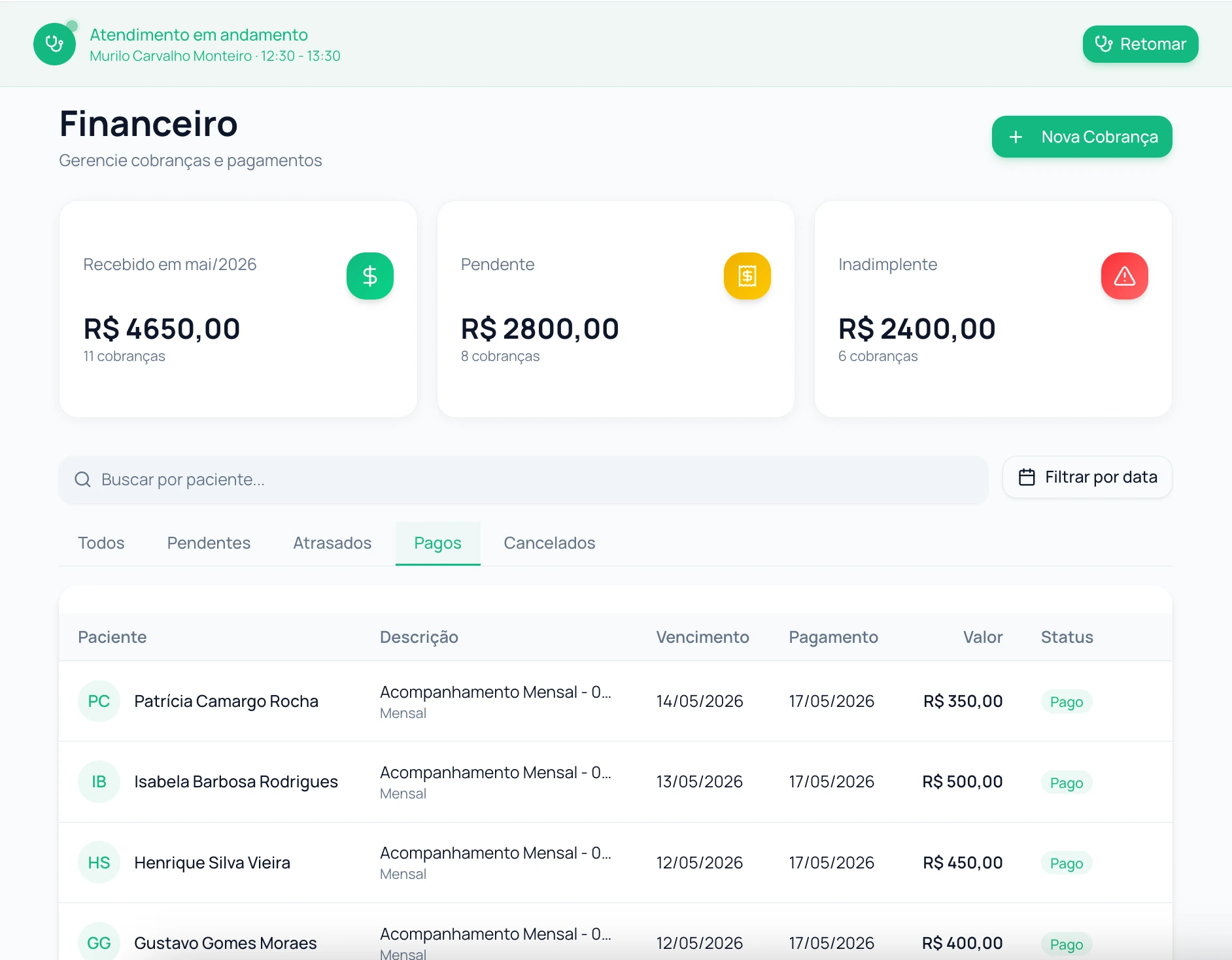Select the Pagos tab
1232x960 pixels.
[437, 543]
